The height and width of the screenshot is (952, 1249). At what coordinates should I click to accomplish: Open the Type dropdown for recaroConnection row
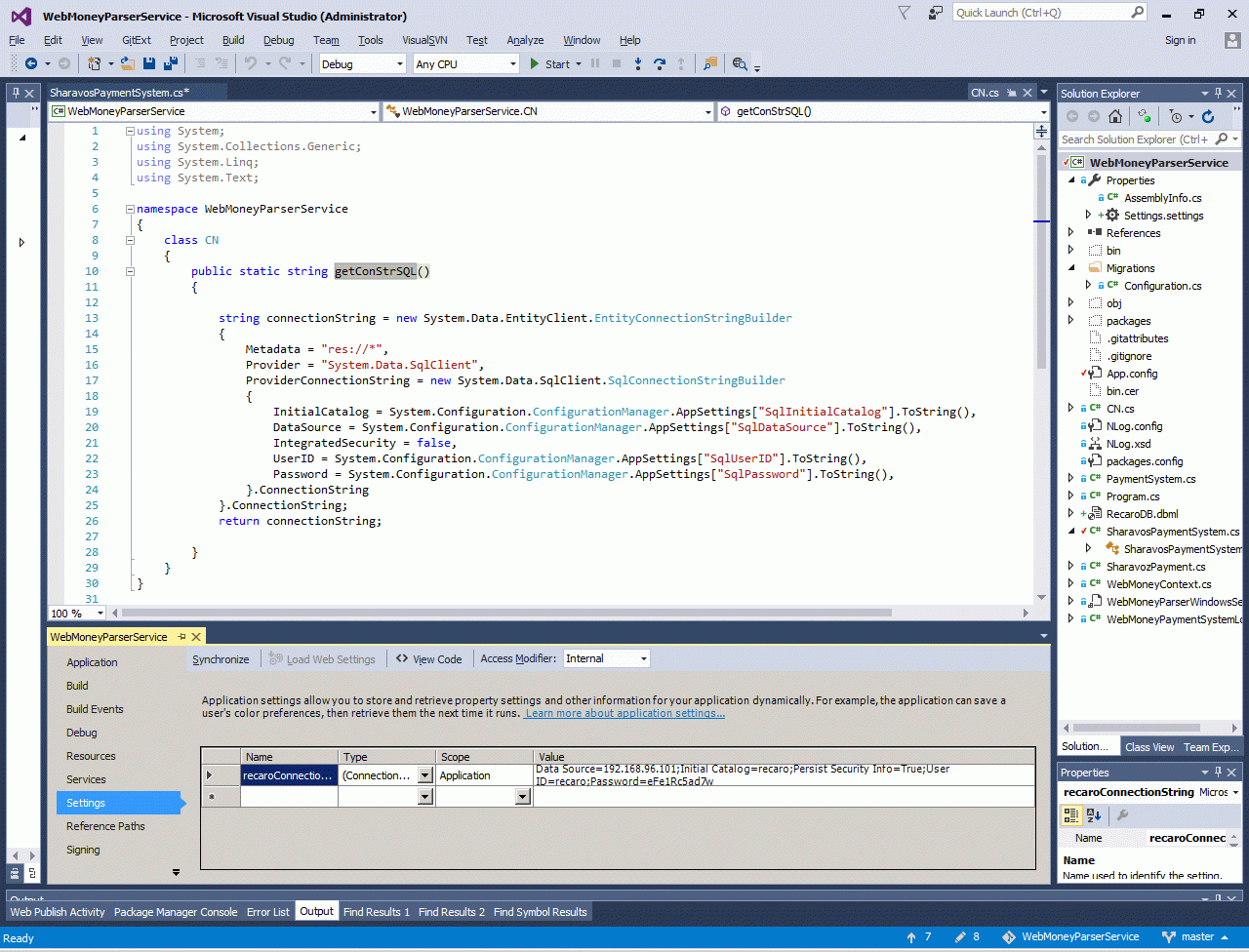[424, 775]
